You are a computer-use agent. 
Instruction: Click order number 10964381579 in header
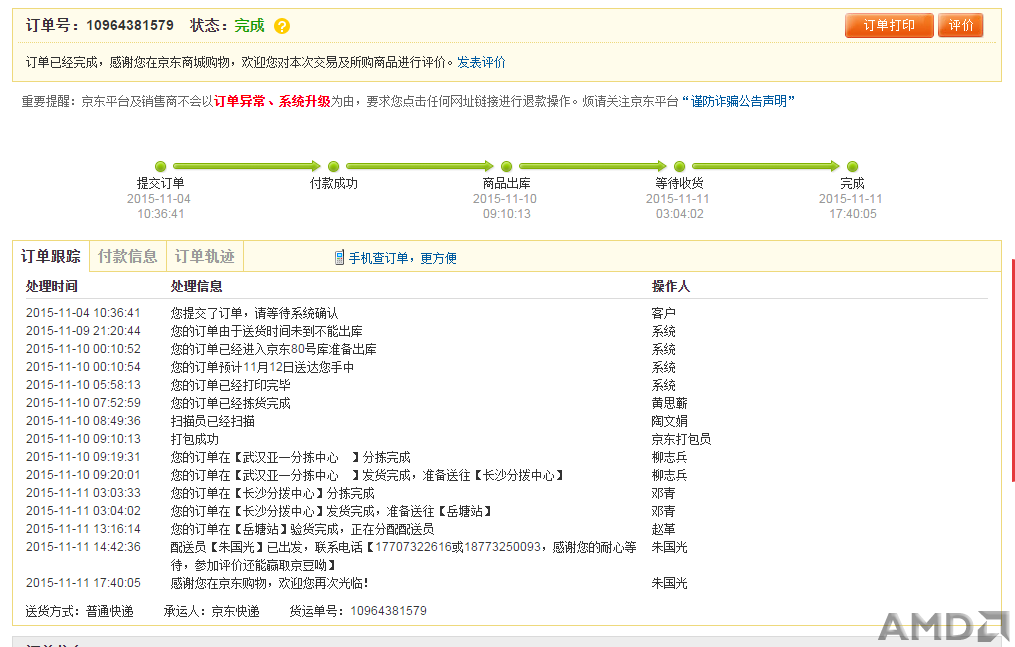pyautogui.click(x=129, y=25)
